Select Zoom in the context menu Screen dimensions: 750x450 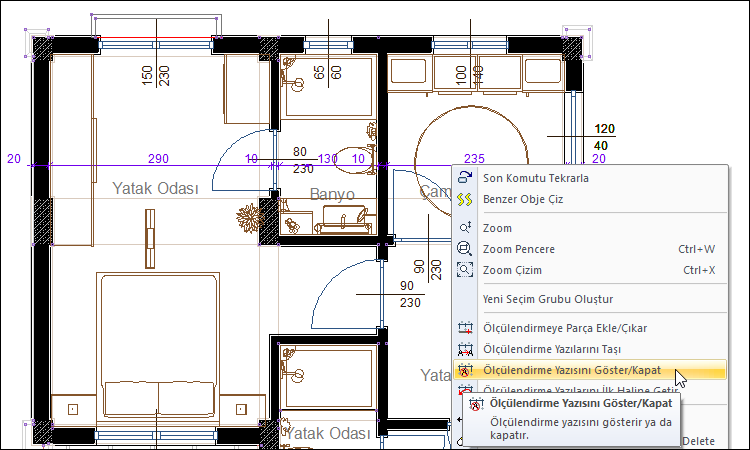(590, 228)
